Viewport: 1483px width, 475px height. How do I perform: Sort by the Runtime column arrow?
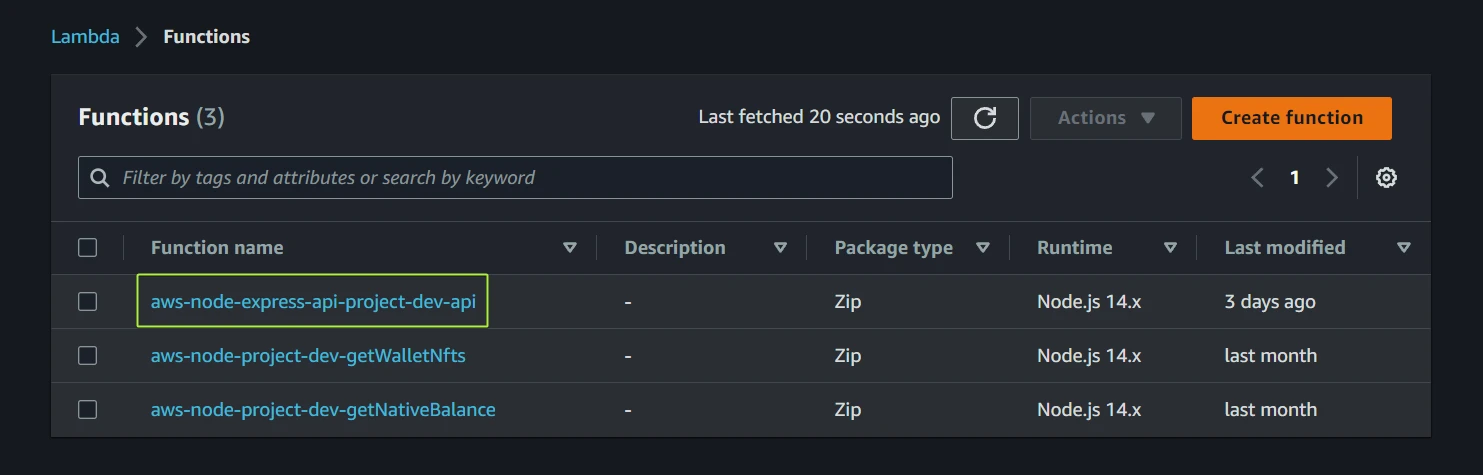click(1170, 248)
